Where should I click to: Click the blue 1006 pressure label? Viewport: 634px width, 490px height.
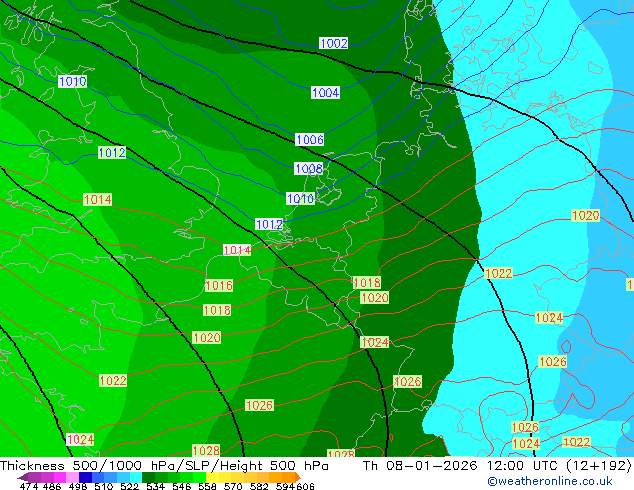click(310, 139)
